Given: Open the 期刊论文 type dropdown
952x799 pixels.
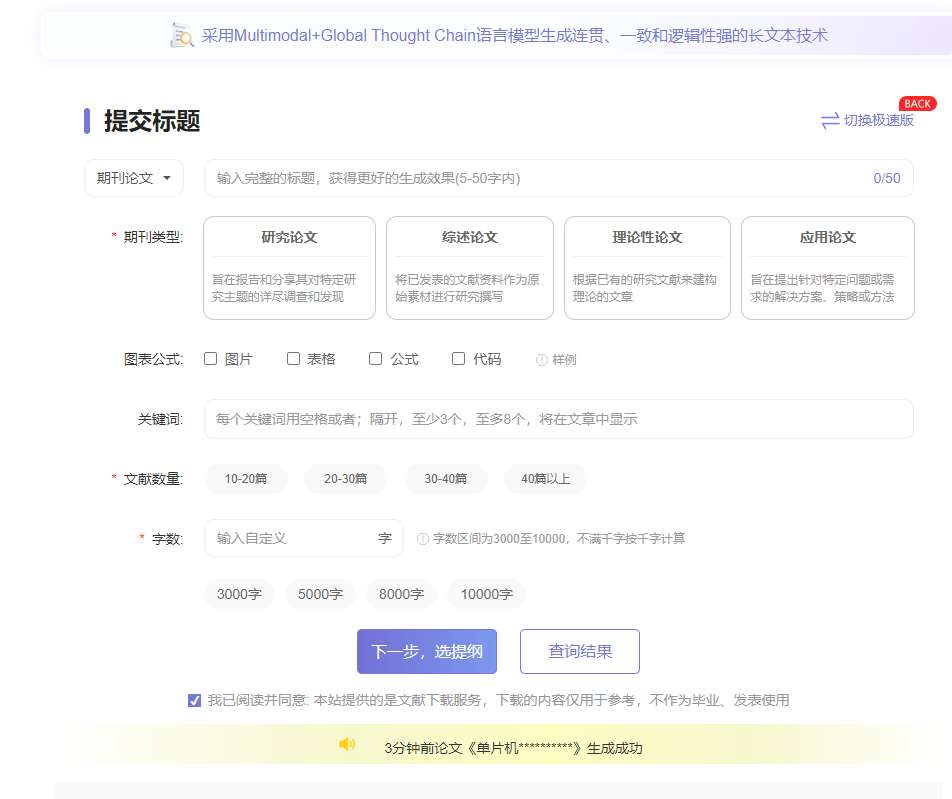Looking at the screenshot, I should [x=134, y=178].
